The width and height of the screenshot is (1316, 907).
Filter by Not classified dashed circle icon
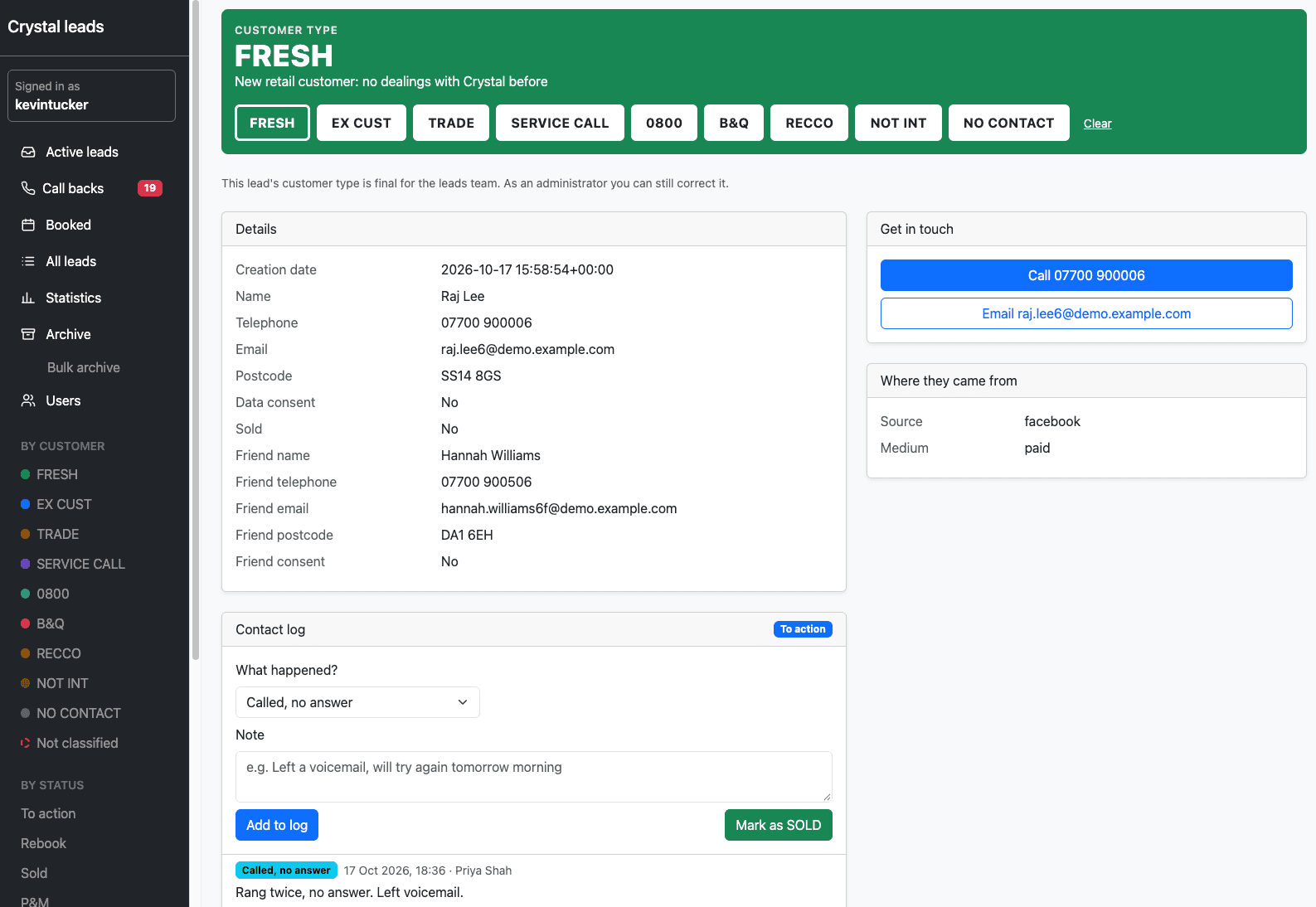(x=25, y=743)
